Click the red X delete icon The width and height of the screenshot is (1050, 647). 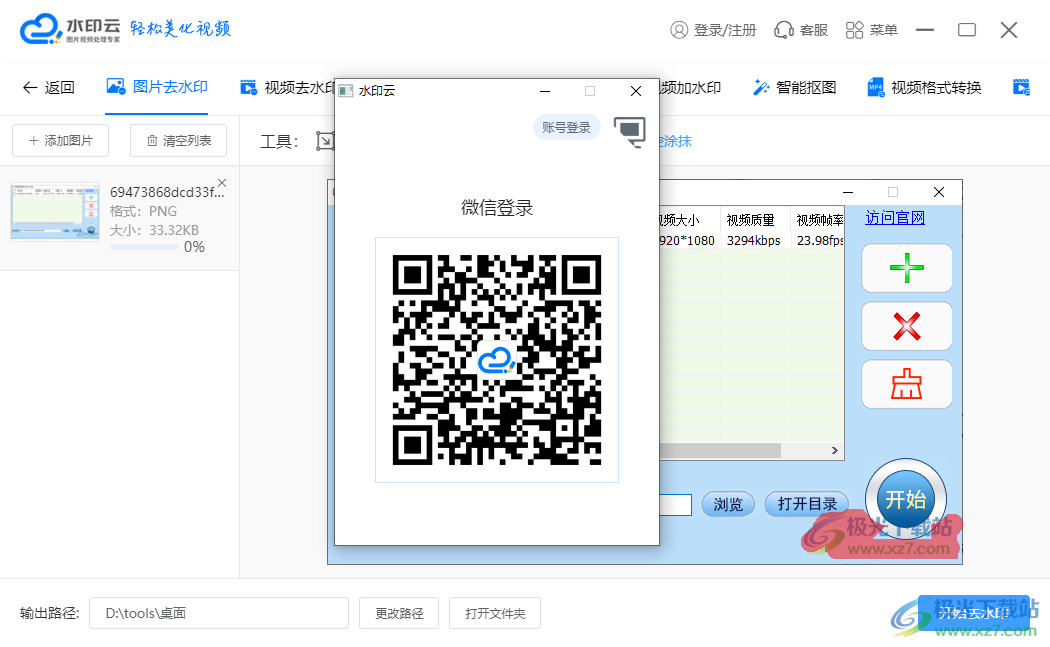[x=907, y=326]
